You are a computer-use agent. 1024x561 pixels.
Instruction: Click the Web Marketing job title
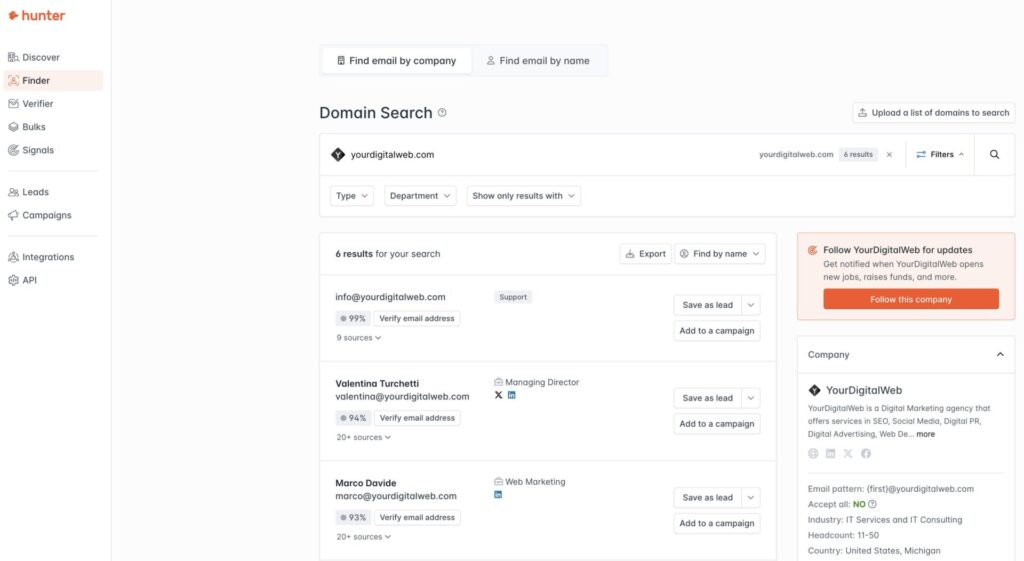coord(535,482)
